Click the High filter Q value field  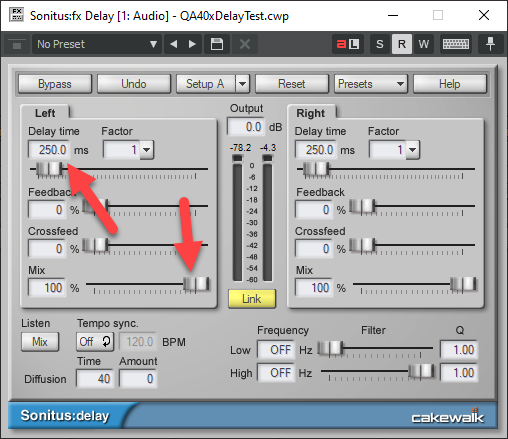pos(459,373)
